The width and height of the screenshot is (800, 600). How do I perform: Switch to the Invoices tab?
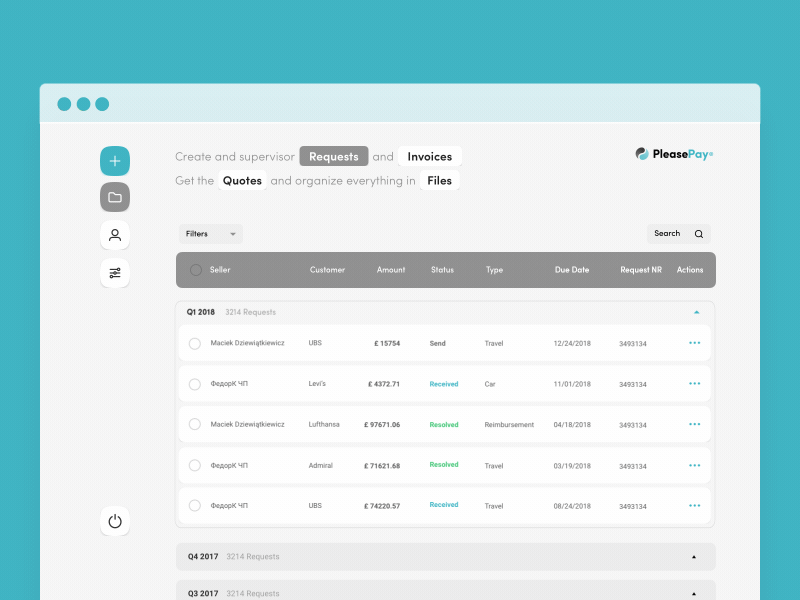pyautogui.click(x=430, y=156)
